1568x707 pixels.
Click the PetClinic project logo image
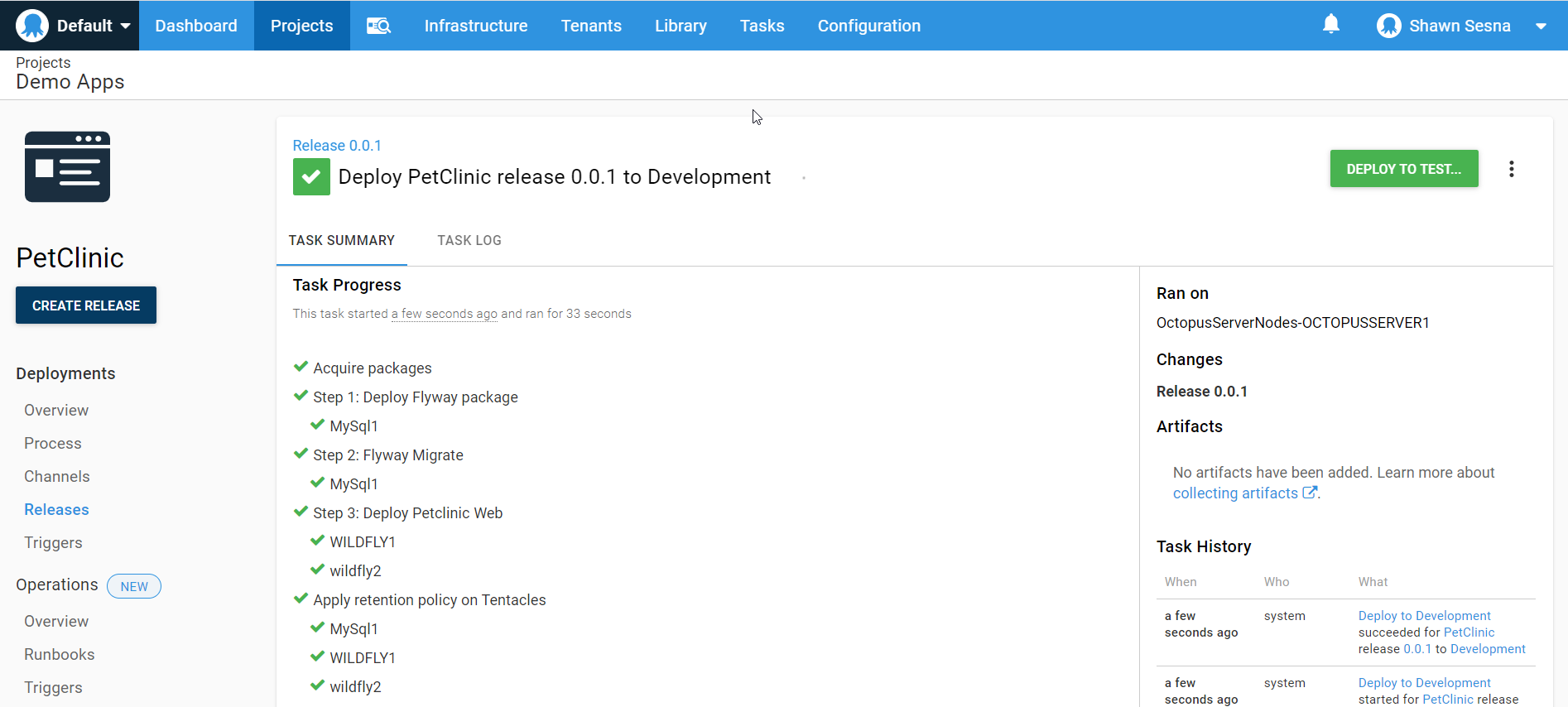67,166
